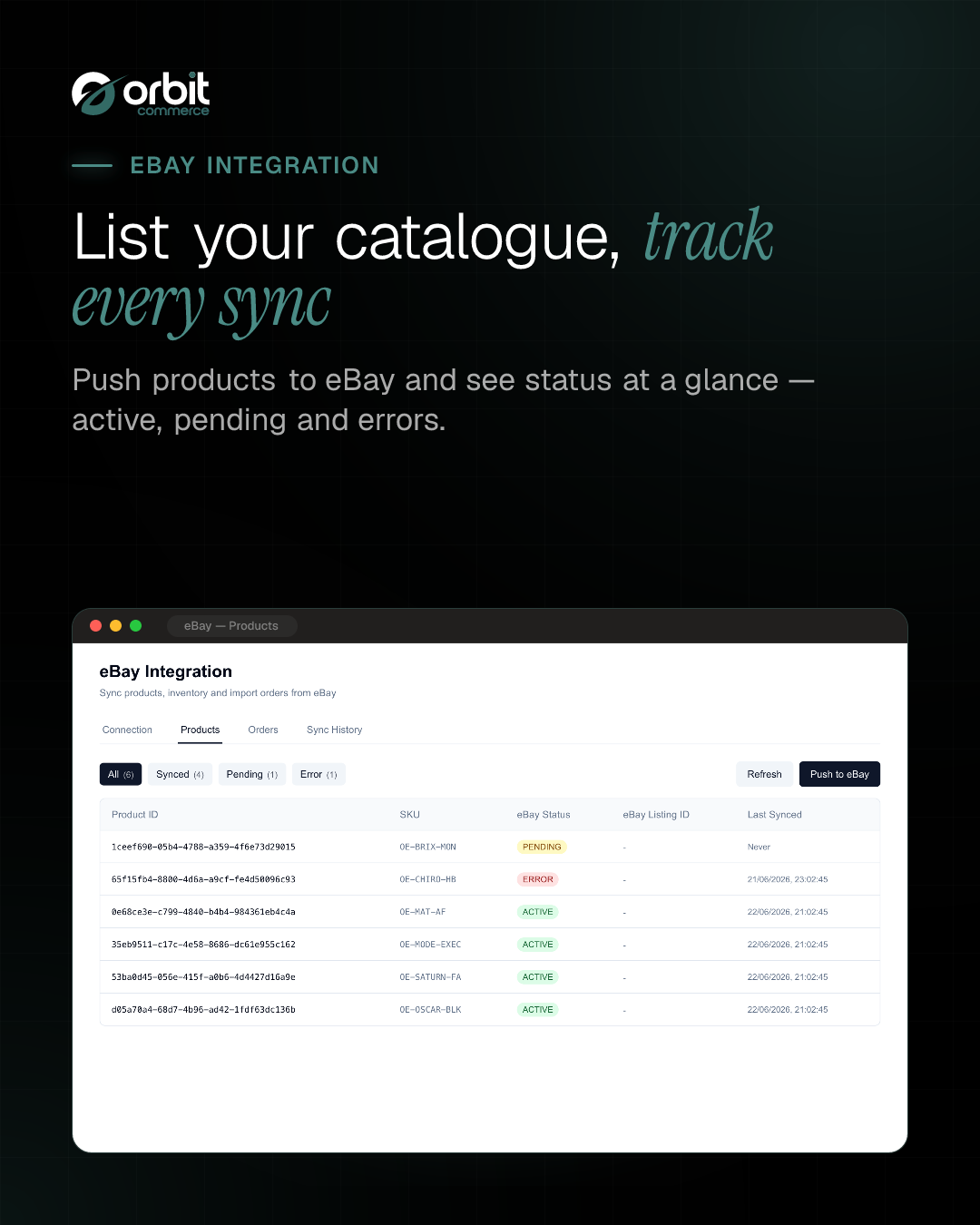Click ACTIVE badge for OE-OSCAR-BLK
This screenshot has height=1225, width=980.
point(537,1010)
